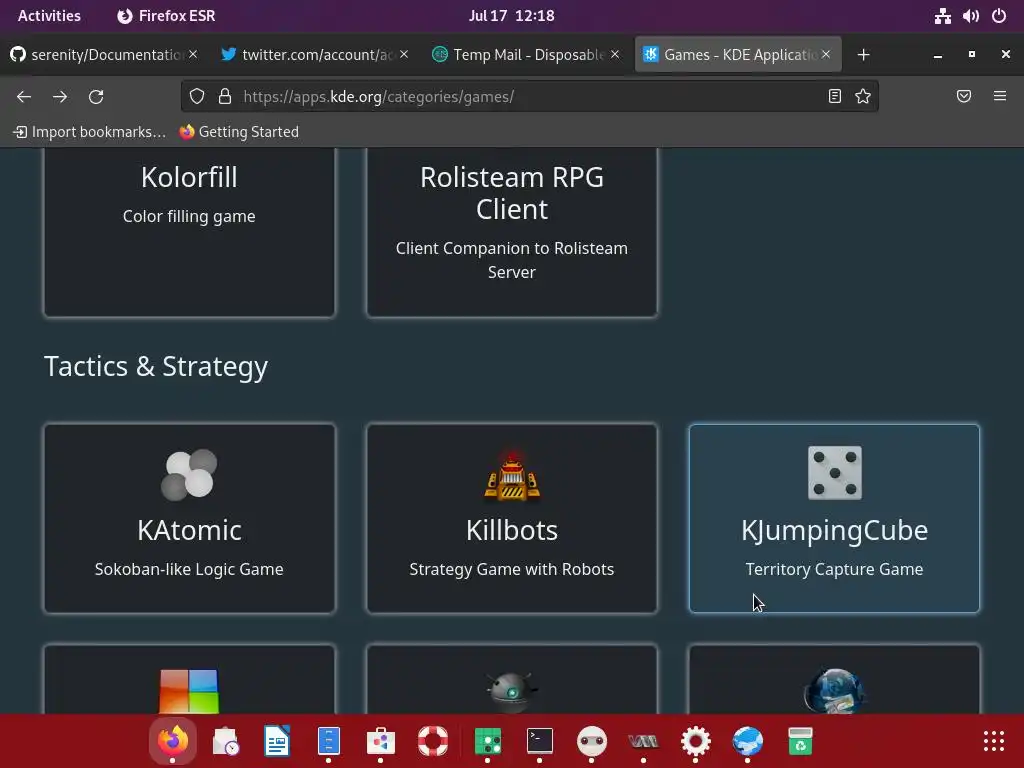Open the Rolisteam RPG Client card
Screen dimensions: 1024x768
[512, 232]
